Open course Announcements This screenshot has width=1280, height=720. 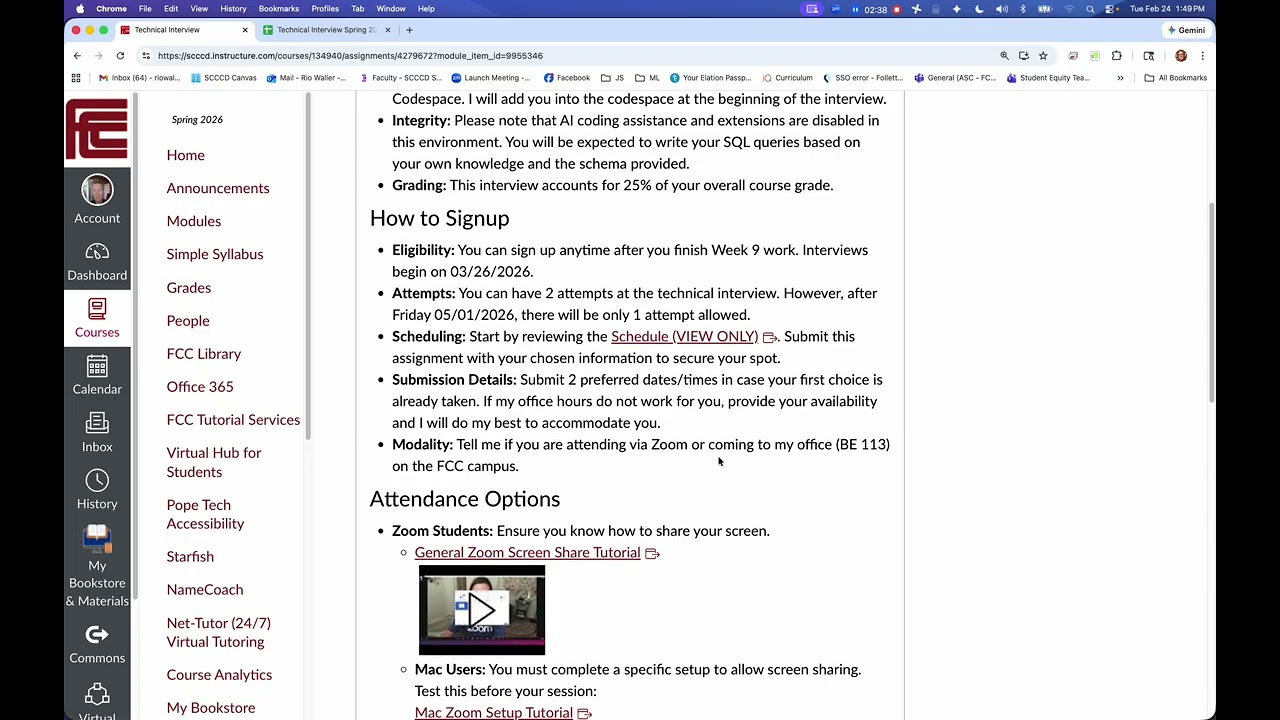(218, 188)
